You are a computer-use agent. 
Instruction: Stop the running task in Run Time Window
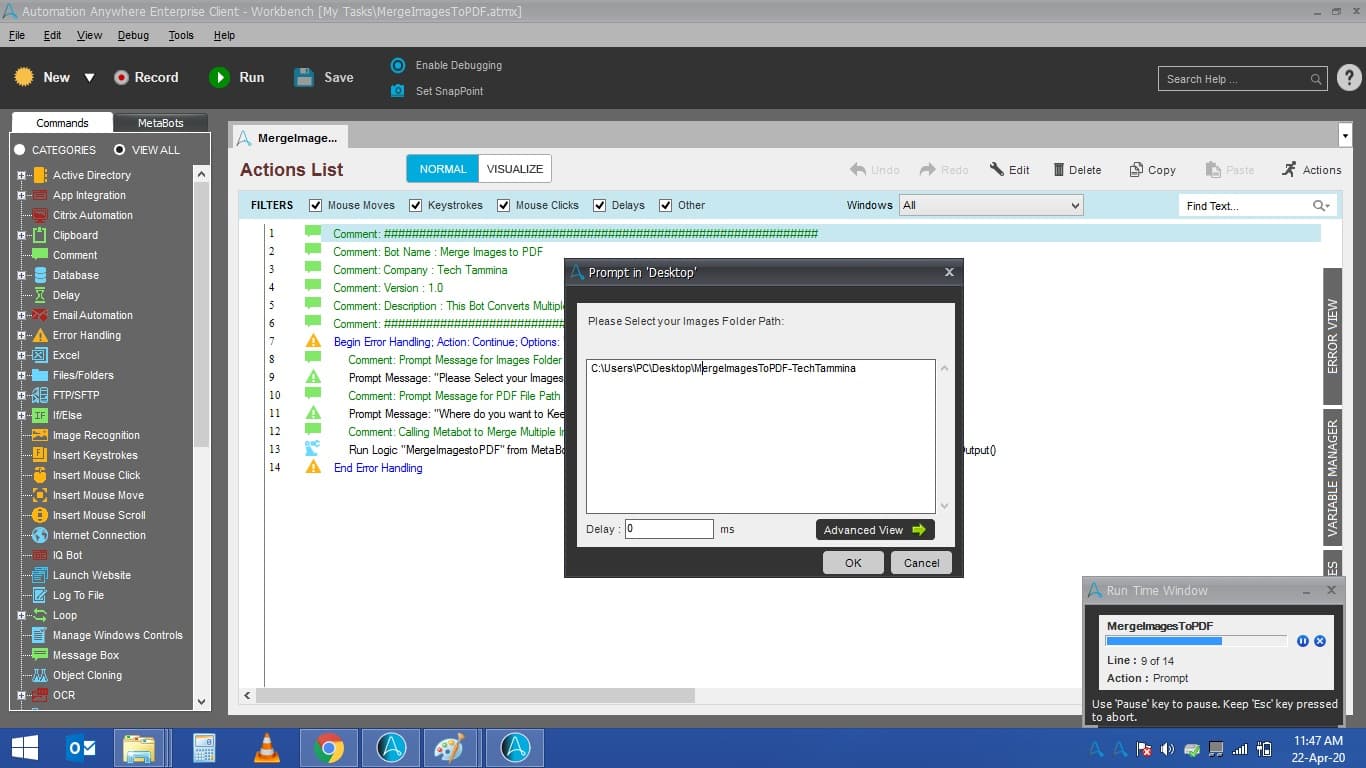pos(1320,641)
